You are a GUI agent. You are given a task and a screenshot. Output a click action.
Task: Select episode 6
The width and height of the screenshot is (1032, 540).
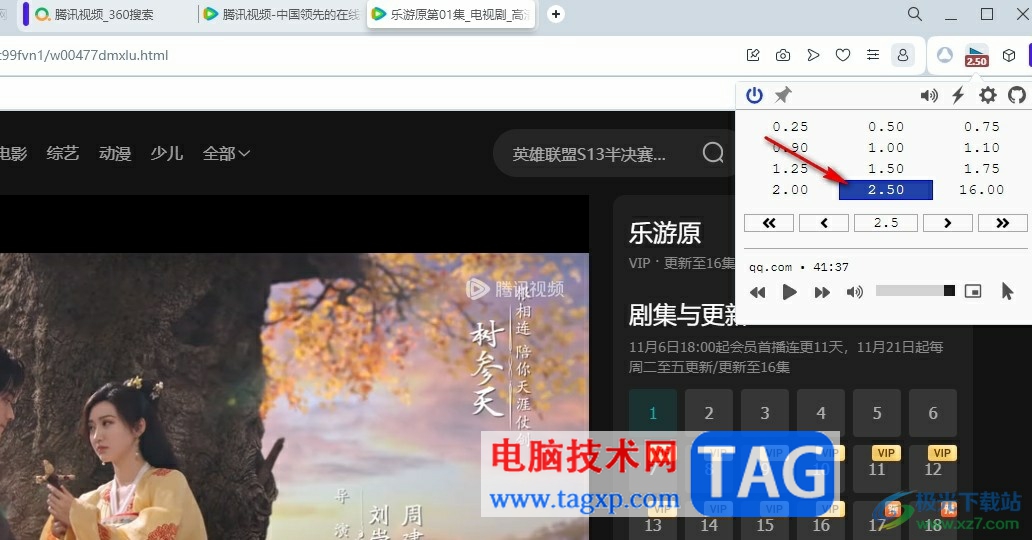click(933, 414)
